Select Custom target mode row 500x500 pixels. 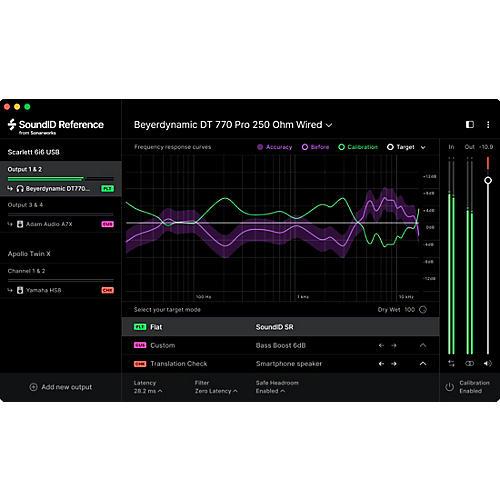280,345
